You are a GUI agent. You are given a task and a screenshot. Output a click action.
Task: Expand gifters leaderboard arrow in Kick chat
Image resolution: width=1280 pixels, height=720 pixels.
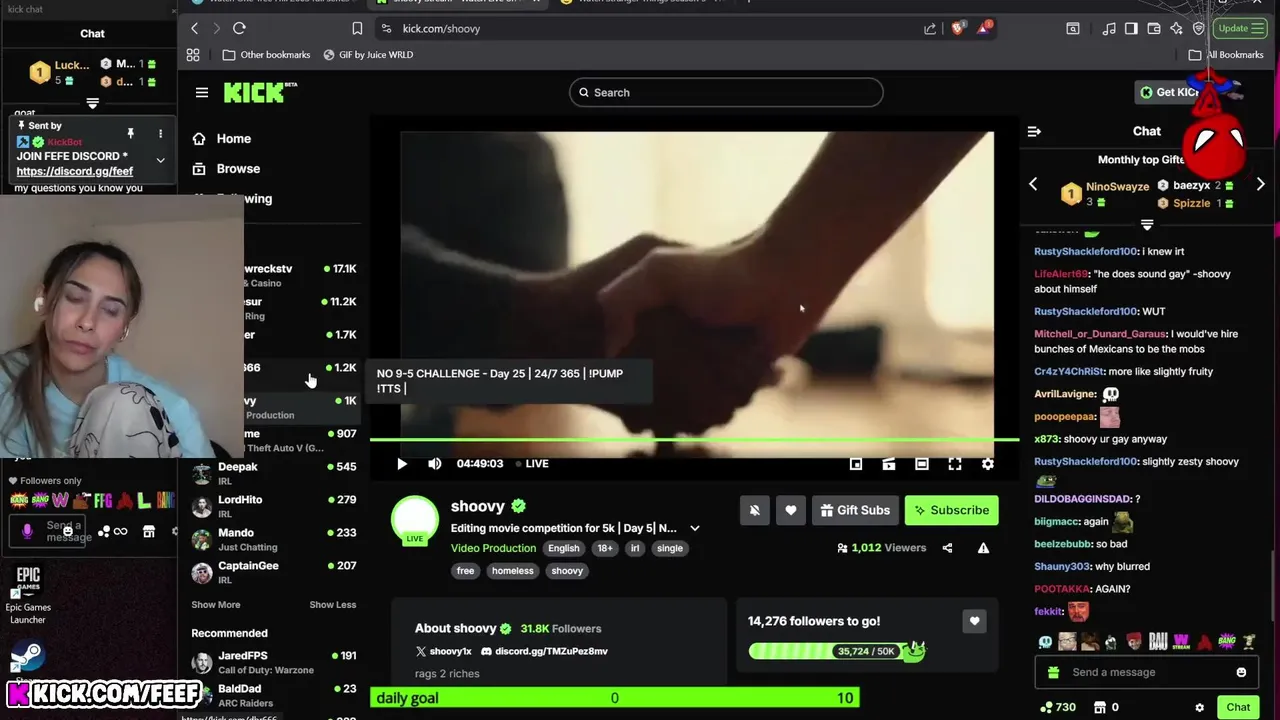click(x=1147, y=225)
